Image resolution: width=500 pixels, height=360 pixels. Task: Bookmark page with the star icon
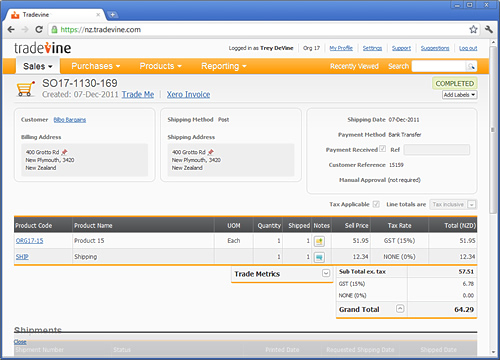click(473, 29)
